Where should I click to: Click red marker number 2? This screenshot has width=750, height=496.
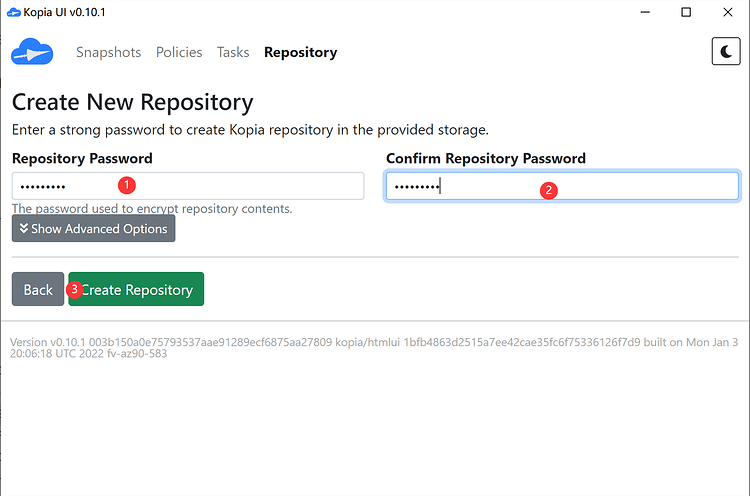548,188
